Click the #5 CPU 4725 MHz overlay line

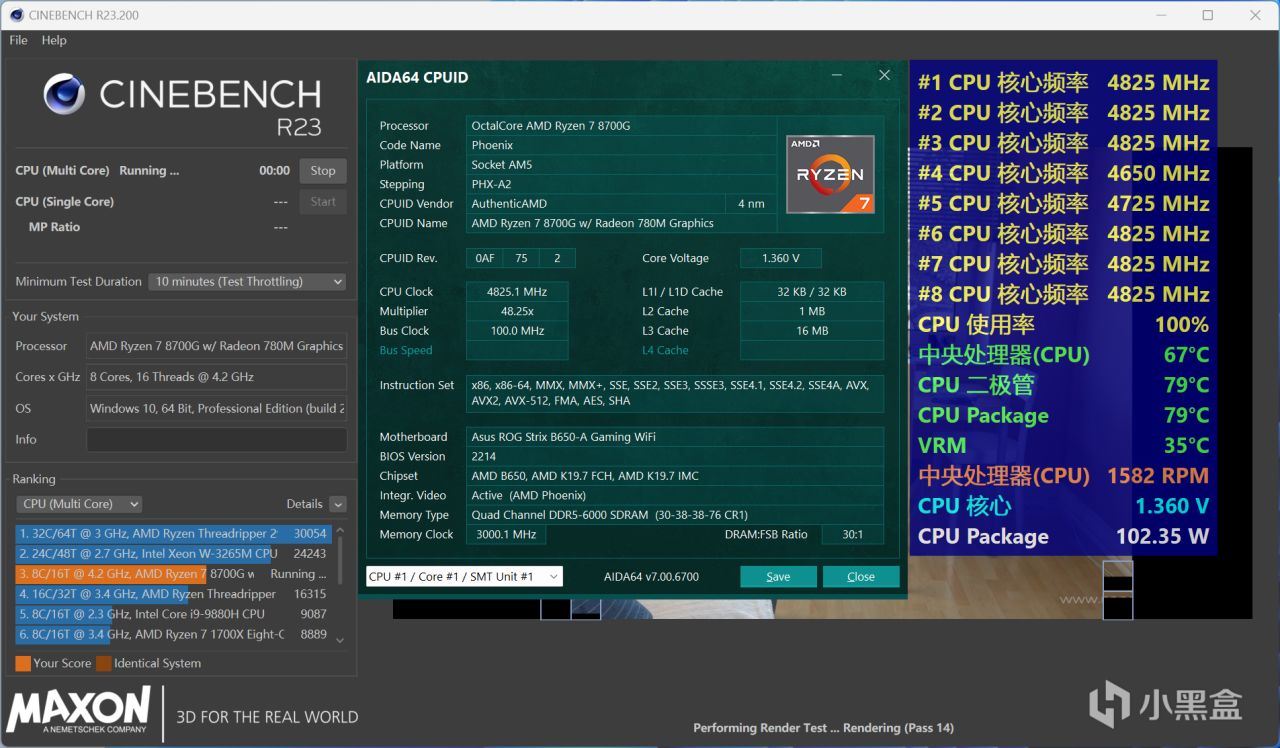tap(1063, 203)
